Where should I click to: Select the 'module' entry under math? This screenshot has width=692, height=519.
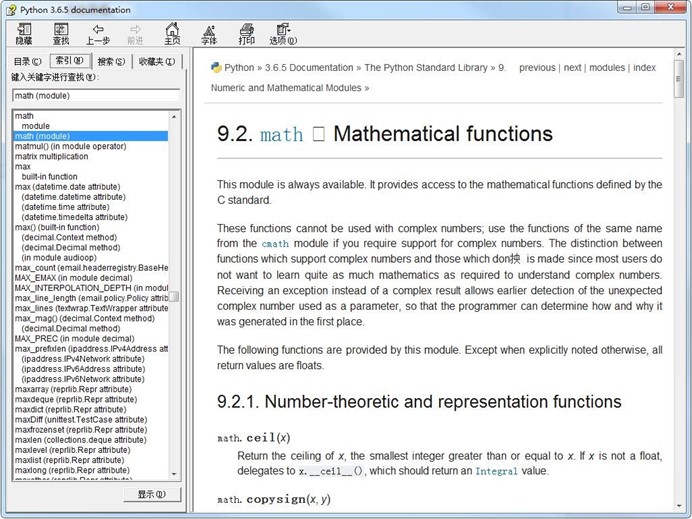[x=36, y=126]
